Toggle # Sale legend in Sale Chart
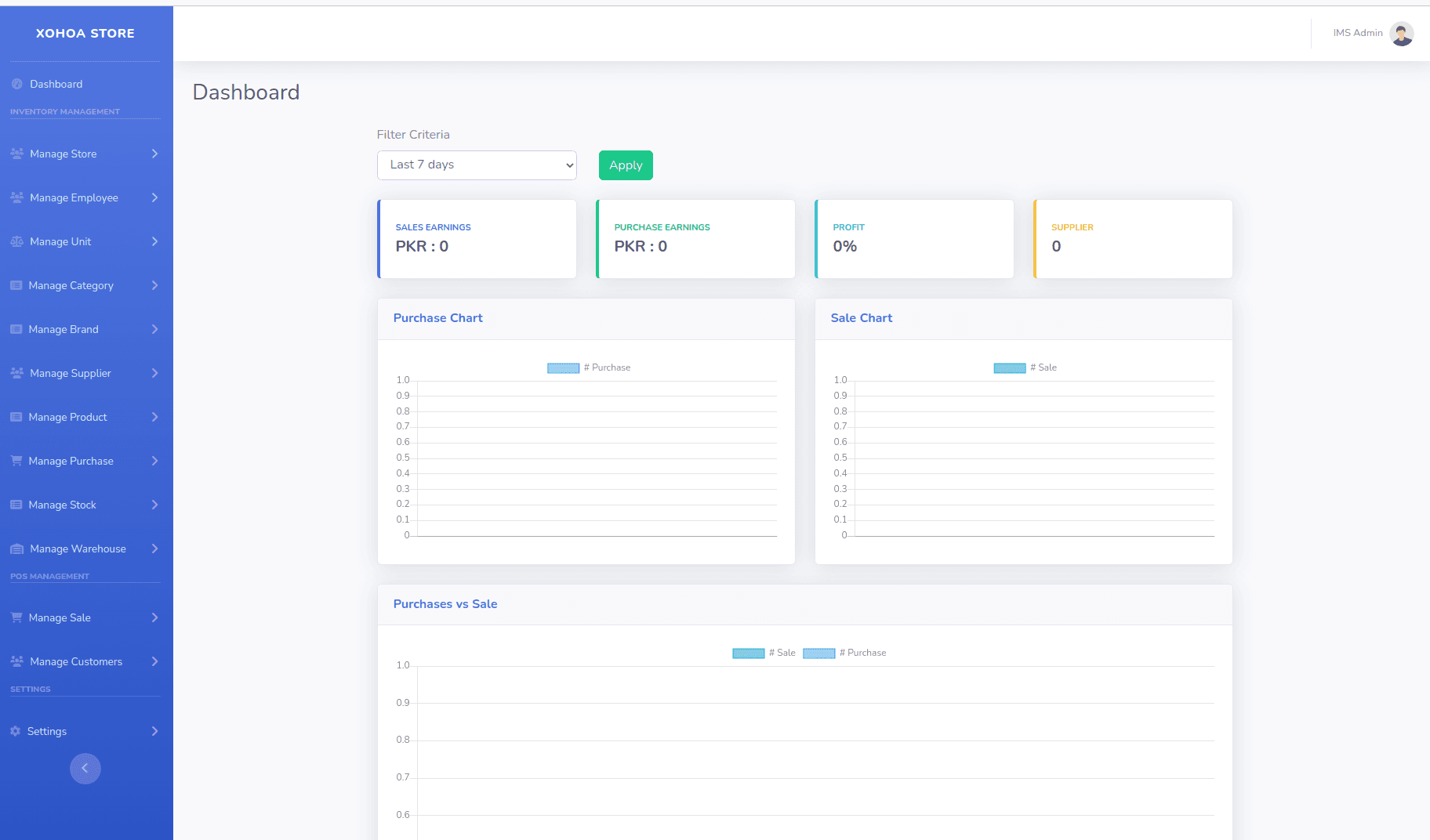 coord(1025,367)
